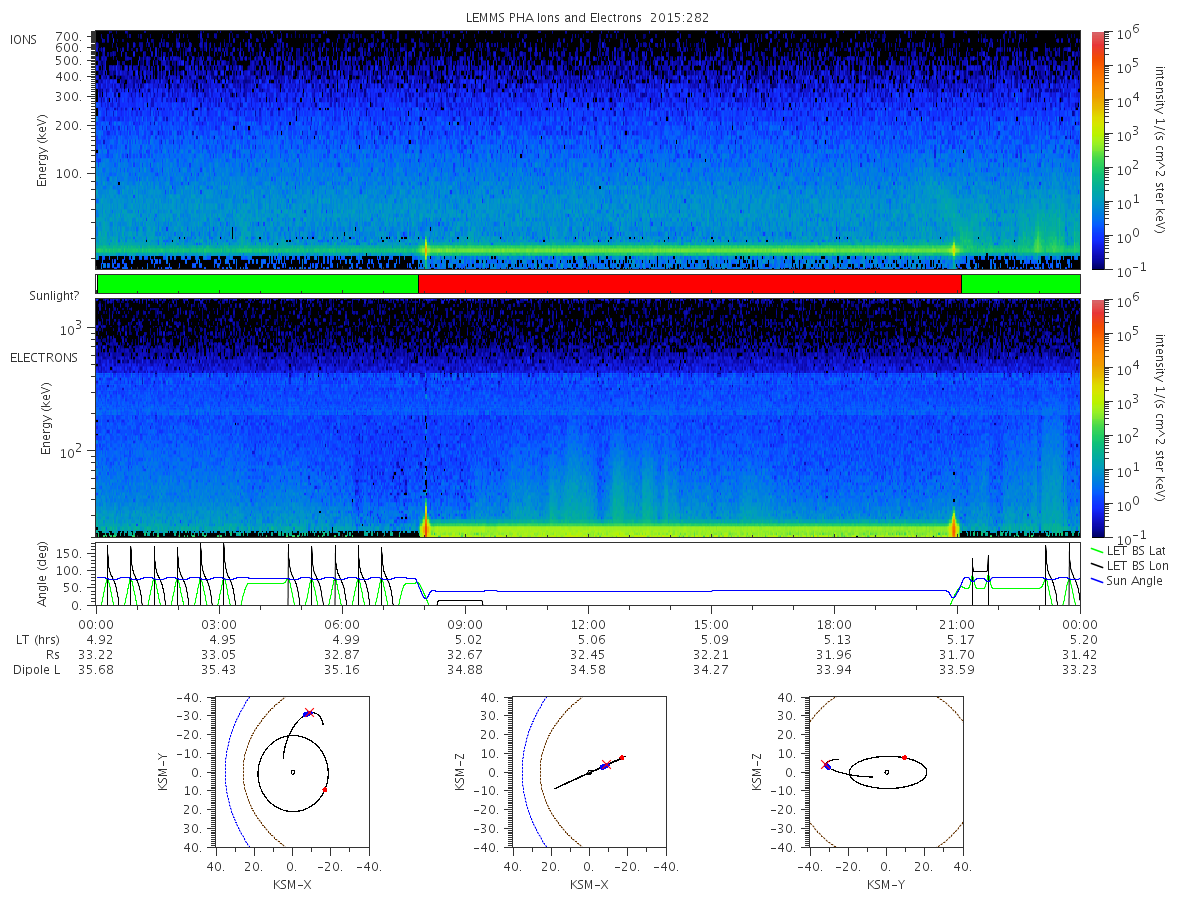Click the electrons intensity color bar
The width and height of the screenshot is (1200, 900).
pyautogui.click(x=1098, y=417)
